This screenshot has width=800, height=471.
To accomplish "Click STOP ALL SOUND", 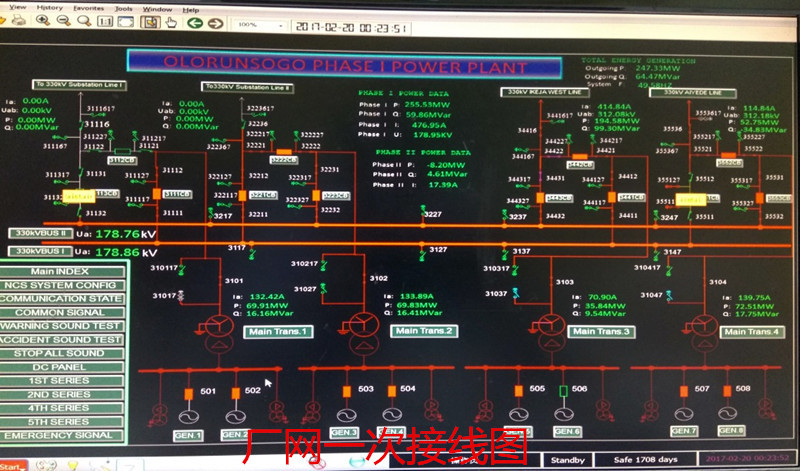I will pos(61,353).
